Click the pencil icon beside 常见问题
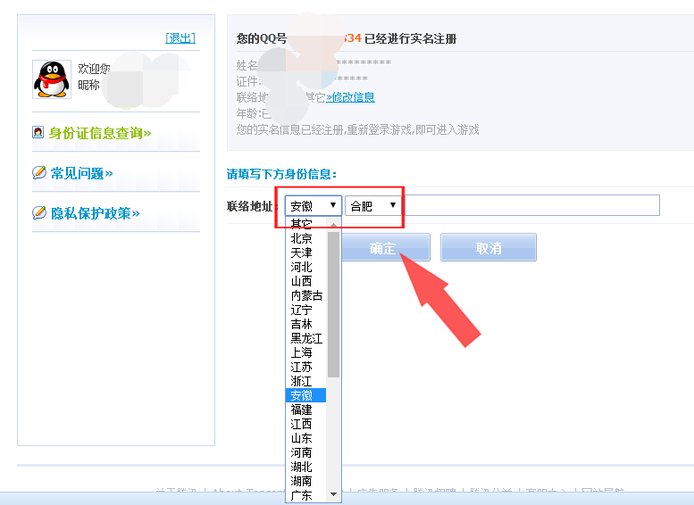The image size is (694, 505). [x=39, y=172]
